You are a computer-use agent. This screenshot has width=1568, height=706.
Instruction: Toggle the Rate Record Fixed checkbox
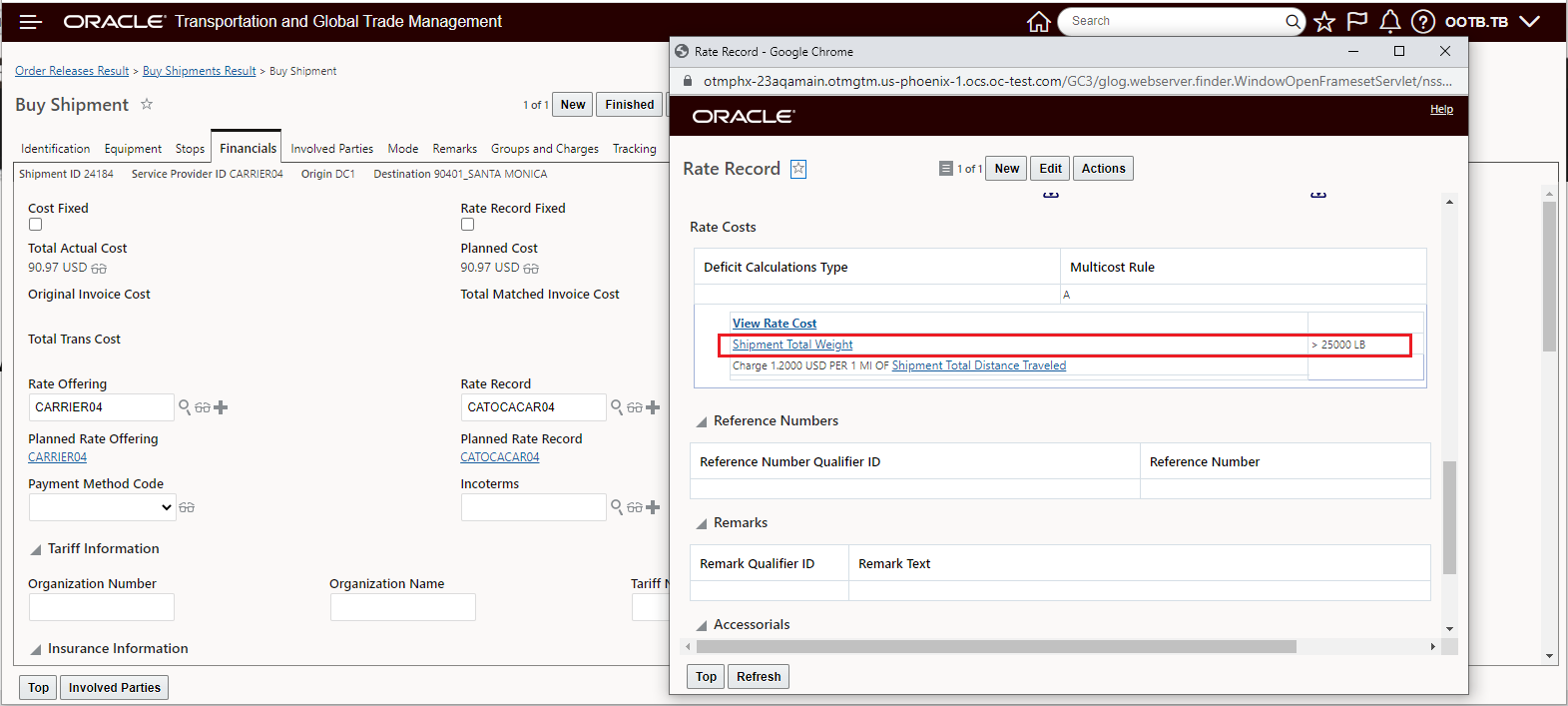[x=467, y=225]
